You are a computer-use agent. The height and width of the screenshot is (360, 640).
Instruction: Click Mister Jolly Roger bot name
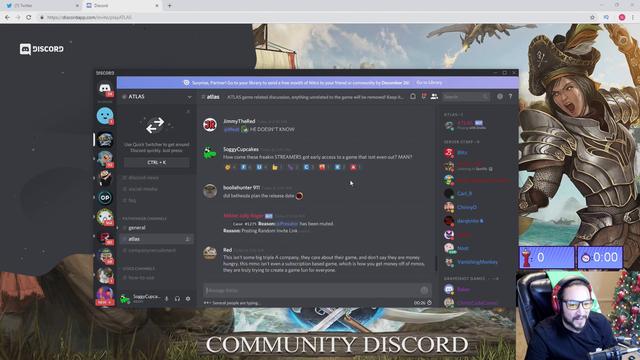(x=243, y=216)
